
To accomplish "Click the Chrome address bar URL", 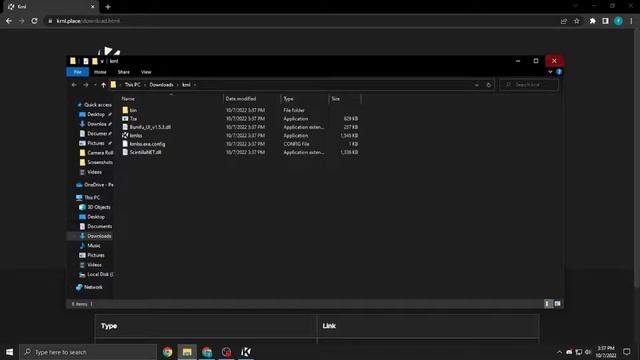I will click(88, 21).
